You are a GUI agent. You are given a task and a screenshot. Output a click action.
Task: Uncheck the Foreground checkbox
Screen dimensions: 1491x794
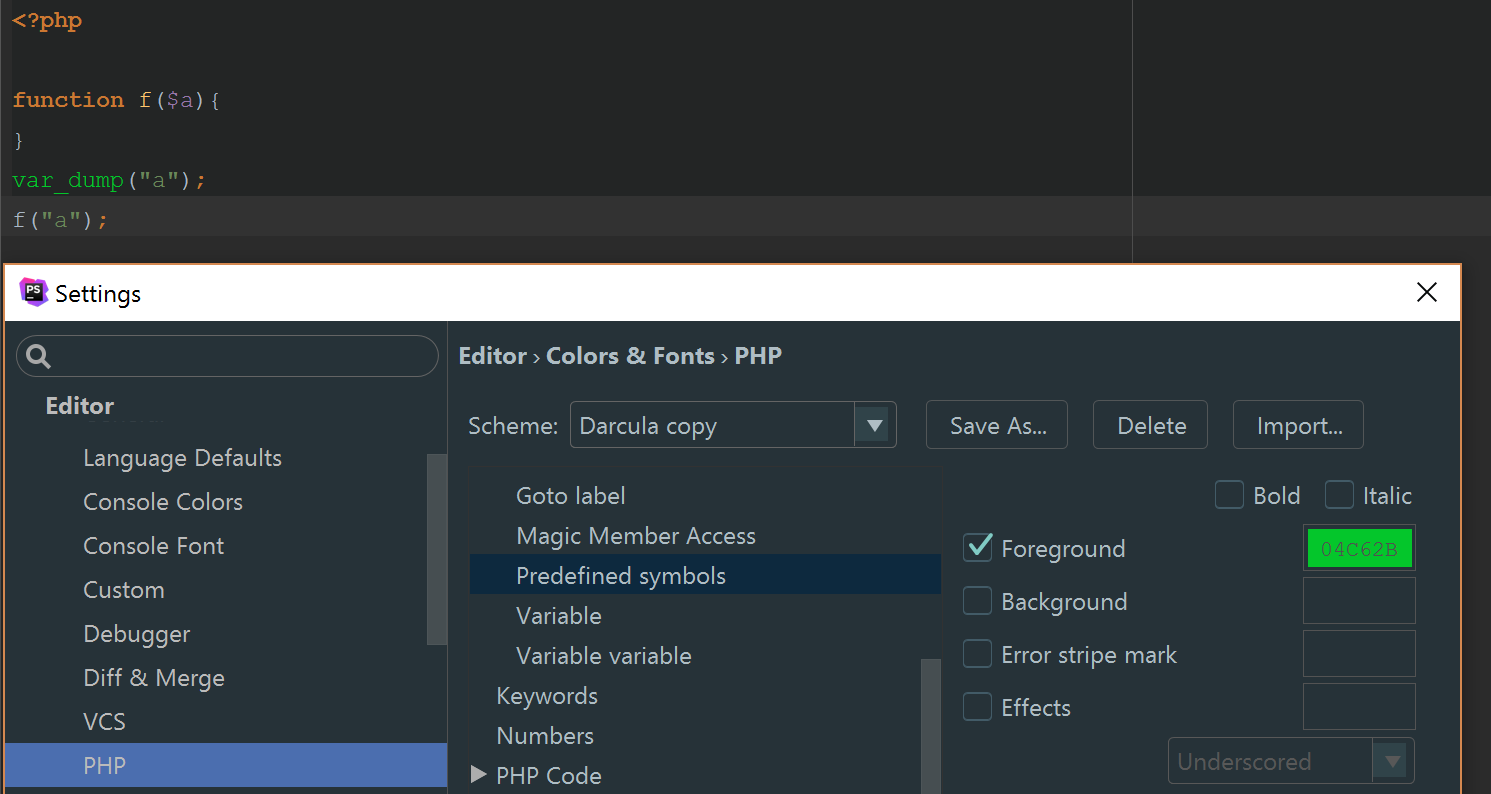click(x=977, y=548)
